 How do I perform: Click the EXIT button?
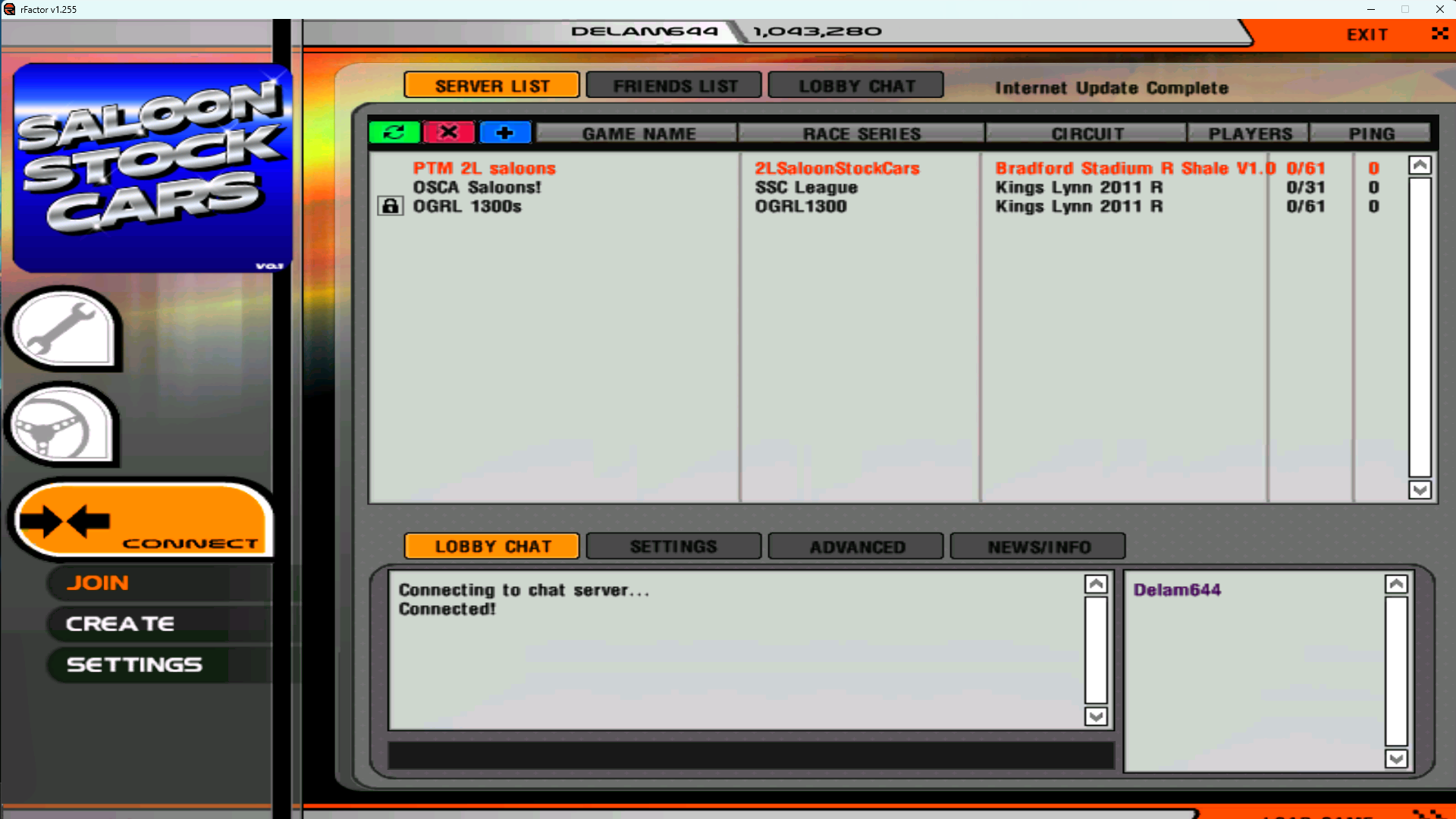[1367, 34]
